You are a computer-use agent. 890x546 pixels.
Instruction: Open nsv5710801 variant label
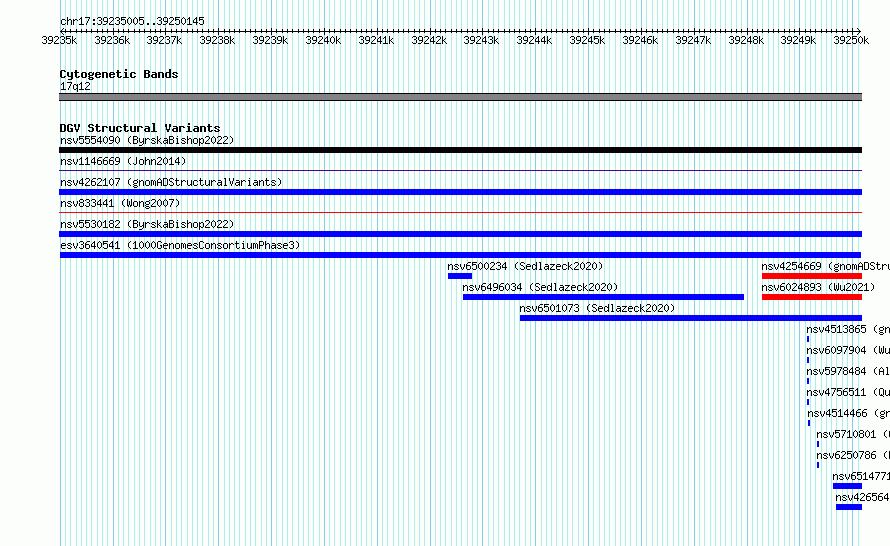tap(853, 434)
